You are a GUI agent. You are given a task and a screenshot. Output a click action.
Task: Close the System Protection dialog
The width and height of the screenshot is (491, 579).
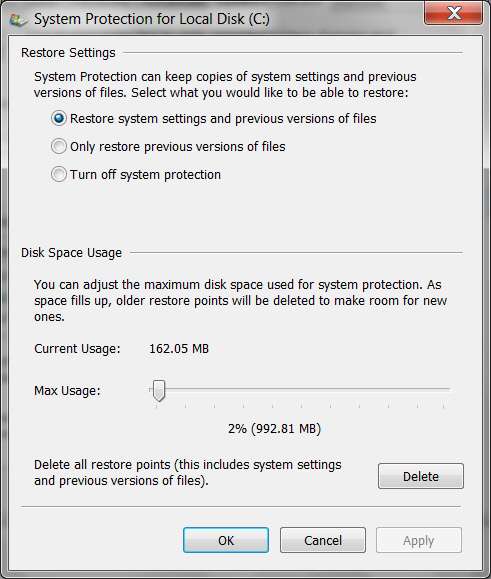click(x=453, y=13)
